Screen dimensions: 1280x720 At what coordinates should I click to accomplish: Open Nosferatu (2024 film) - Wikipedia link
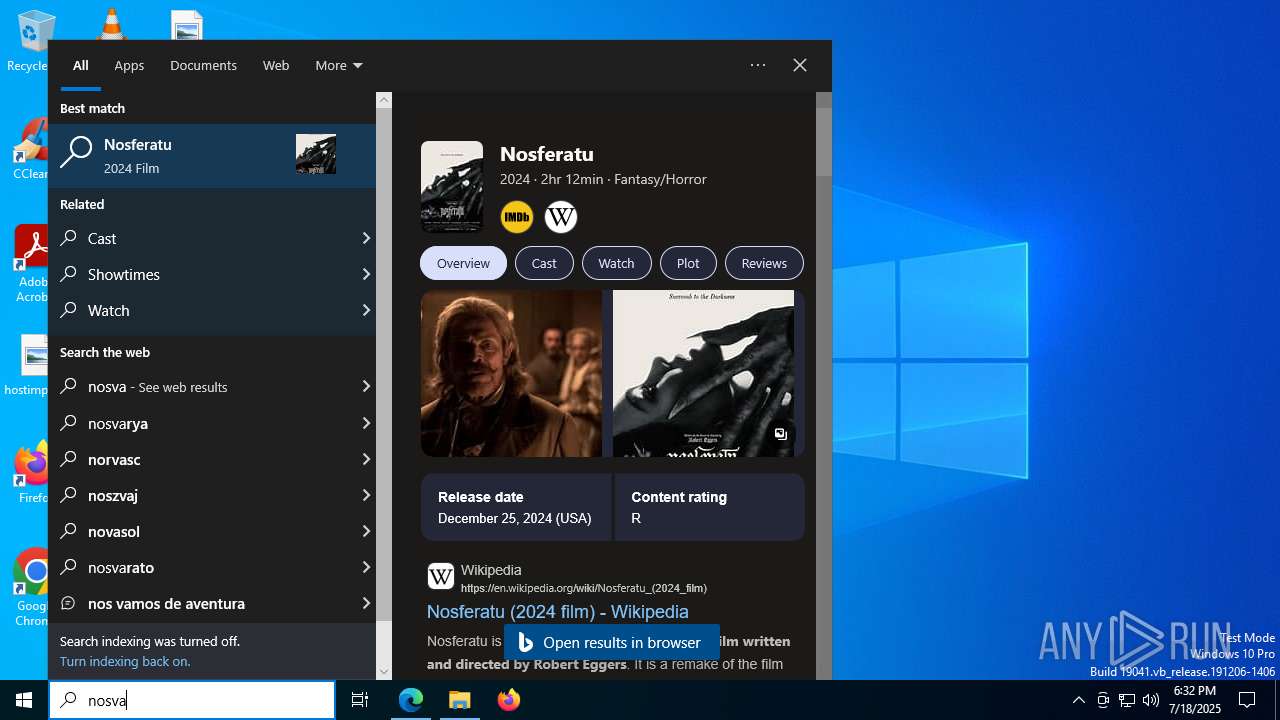(558, 611)
